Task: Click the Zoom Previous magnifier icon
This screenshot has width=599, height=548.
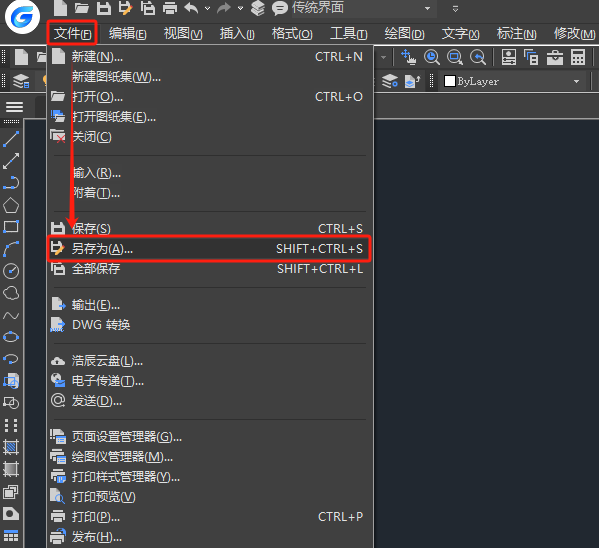Action: coord(478,58)
